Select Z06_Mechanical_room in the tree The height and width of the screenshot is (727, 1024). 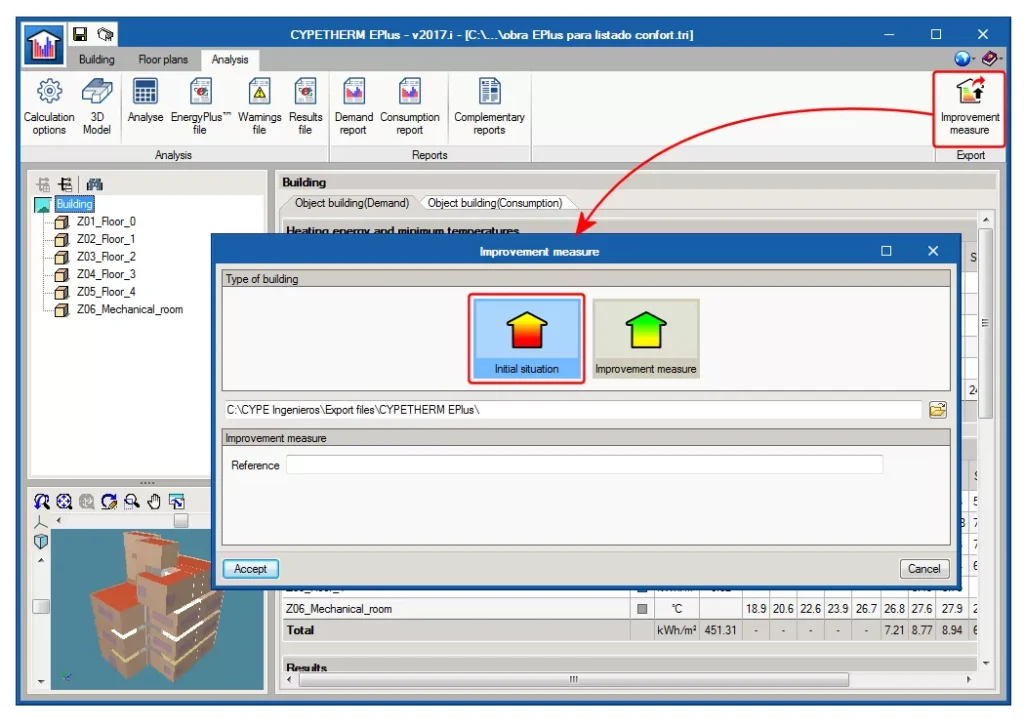[x=129, y=310]
